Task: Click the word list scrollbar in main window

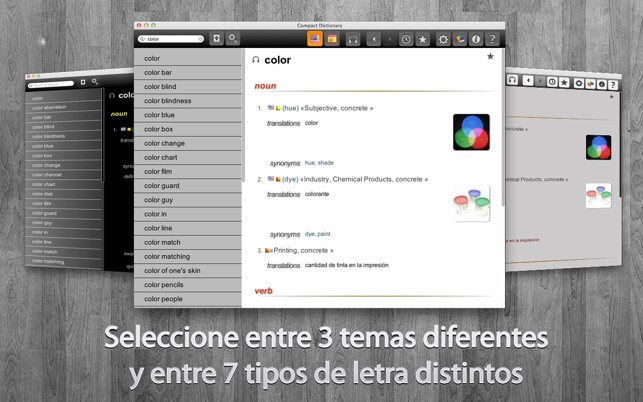Action: coord(243,115)
